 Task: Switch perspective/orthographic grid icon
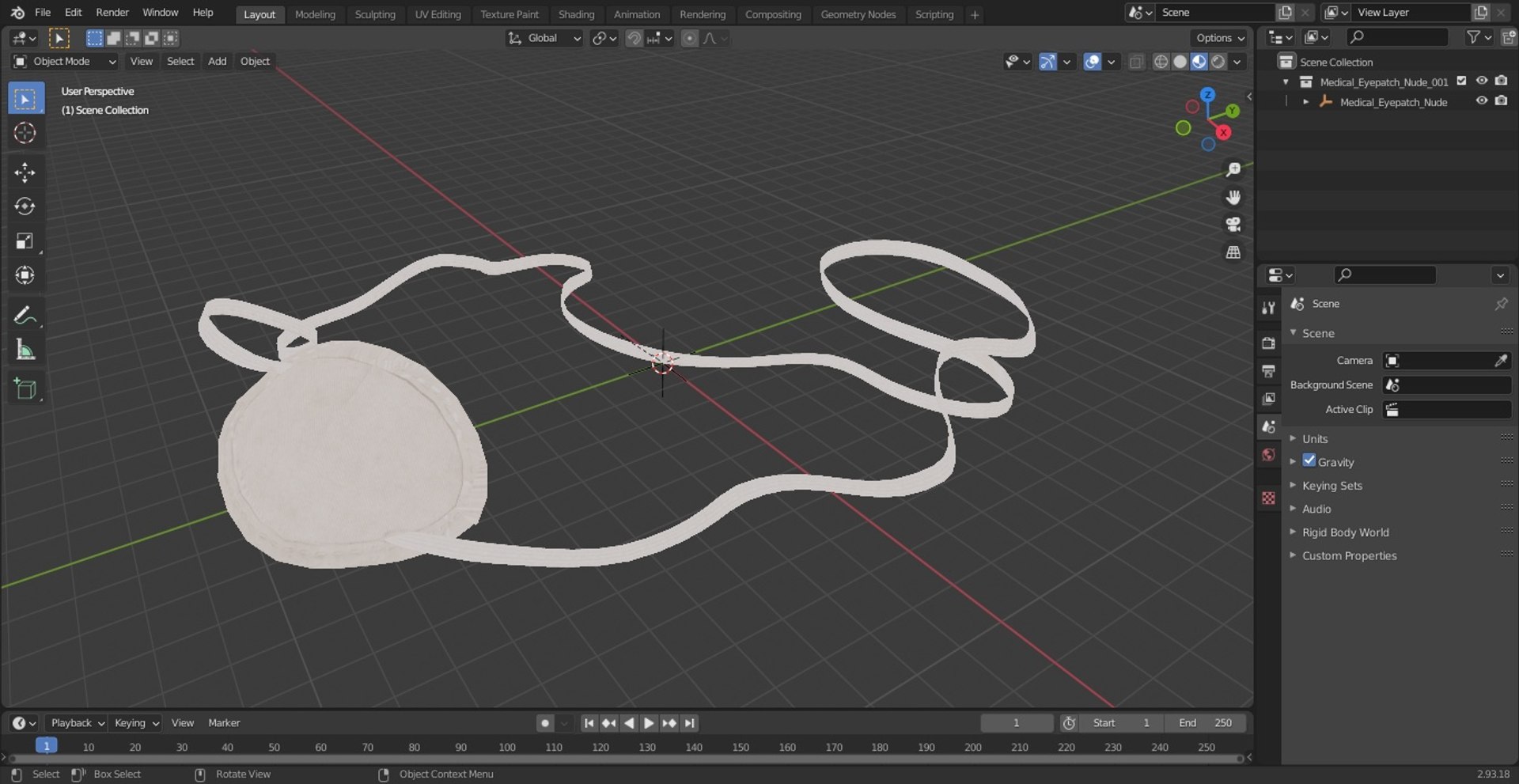pos(1233,252)
